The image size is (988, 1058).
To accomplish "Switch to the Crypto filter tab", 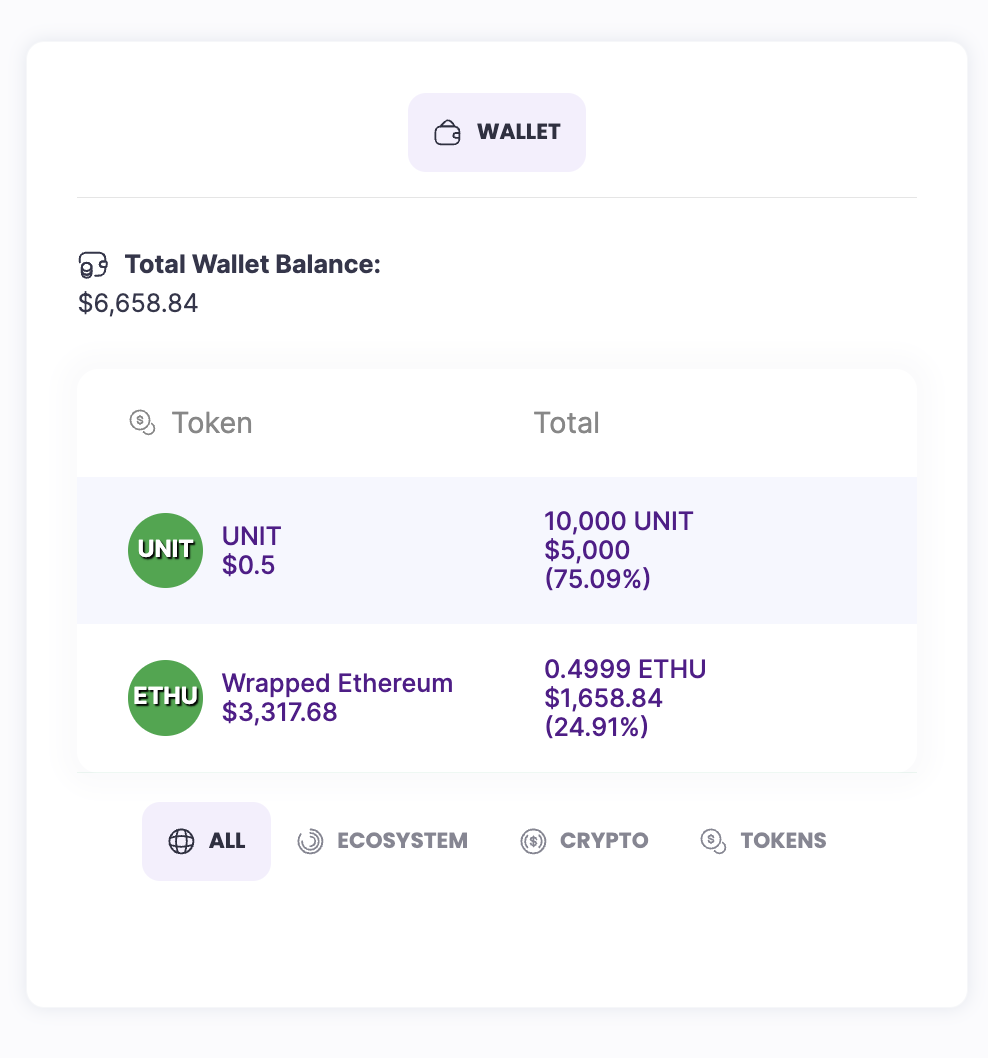I will [585, 842].
